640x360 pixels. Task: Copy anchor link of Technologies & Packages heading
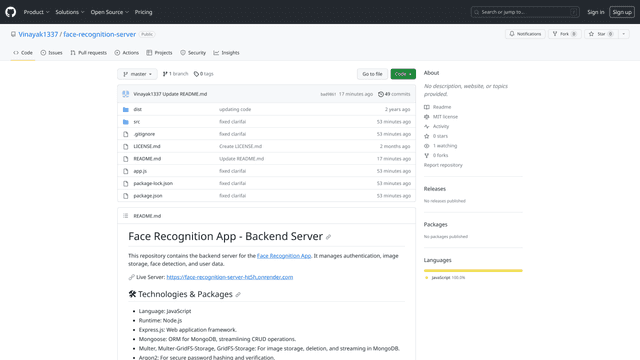coord(238,295)
